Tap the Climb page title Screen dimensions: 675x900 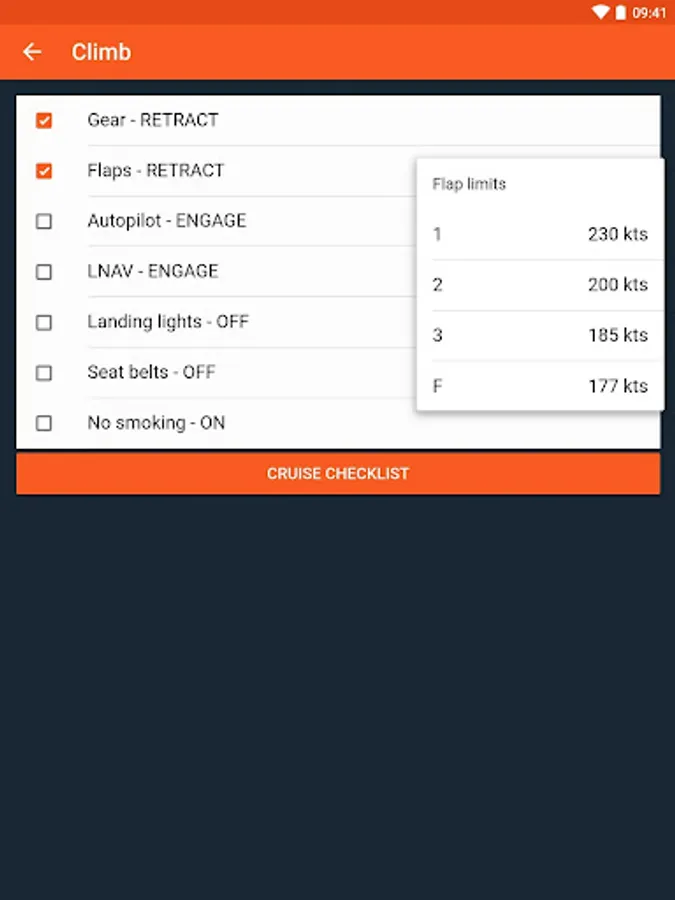point(101,52)
